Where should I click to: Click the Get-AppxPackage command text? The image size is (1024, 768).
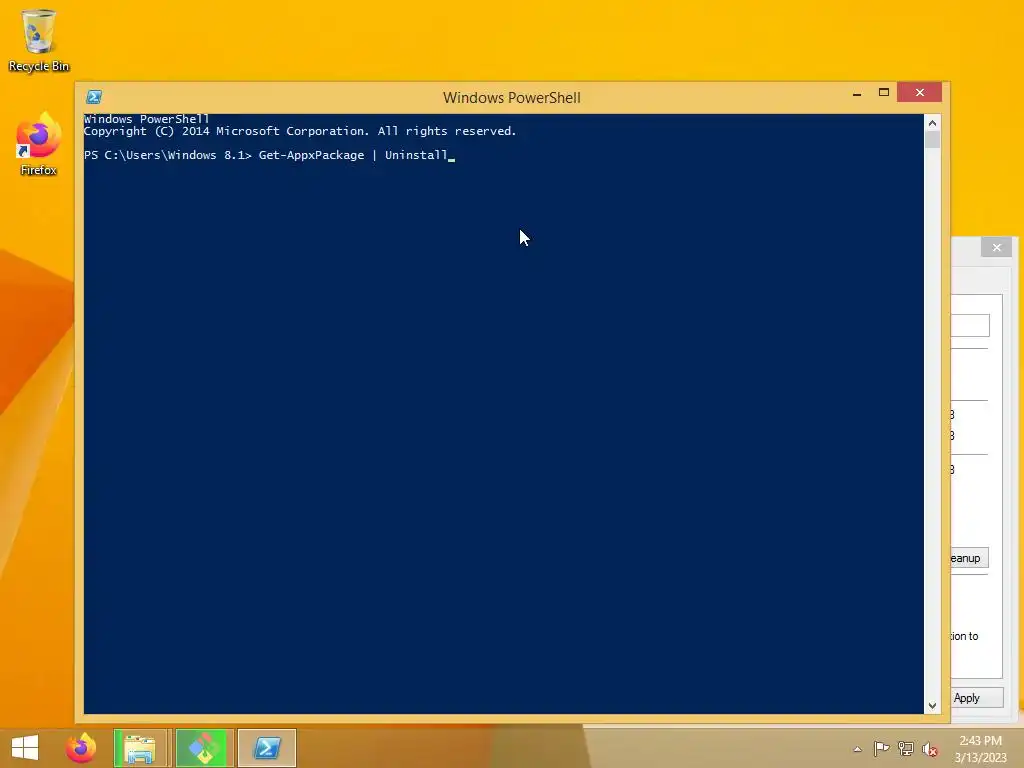coord(312,155)
